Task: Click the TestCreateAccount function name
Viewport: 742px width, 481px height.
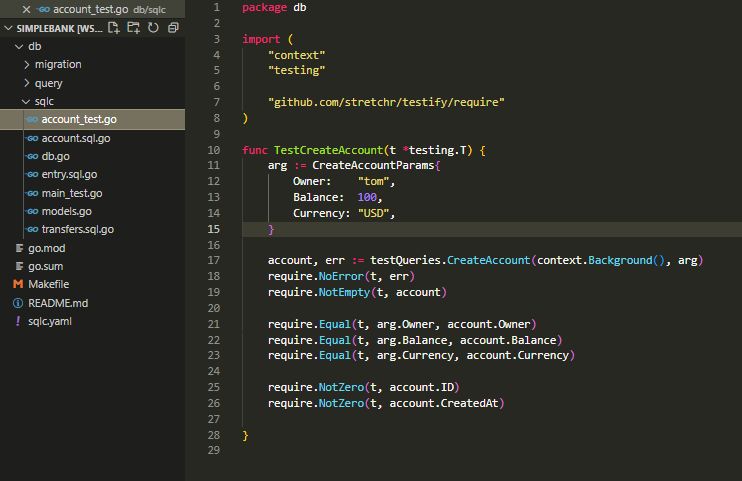Action: click(x=328, y=150)
